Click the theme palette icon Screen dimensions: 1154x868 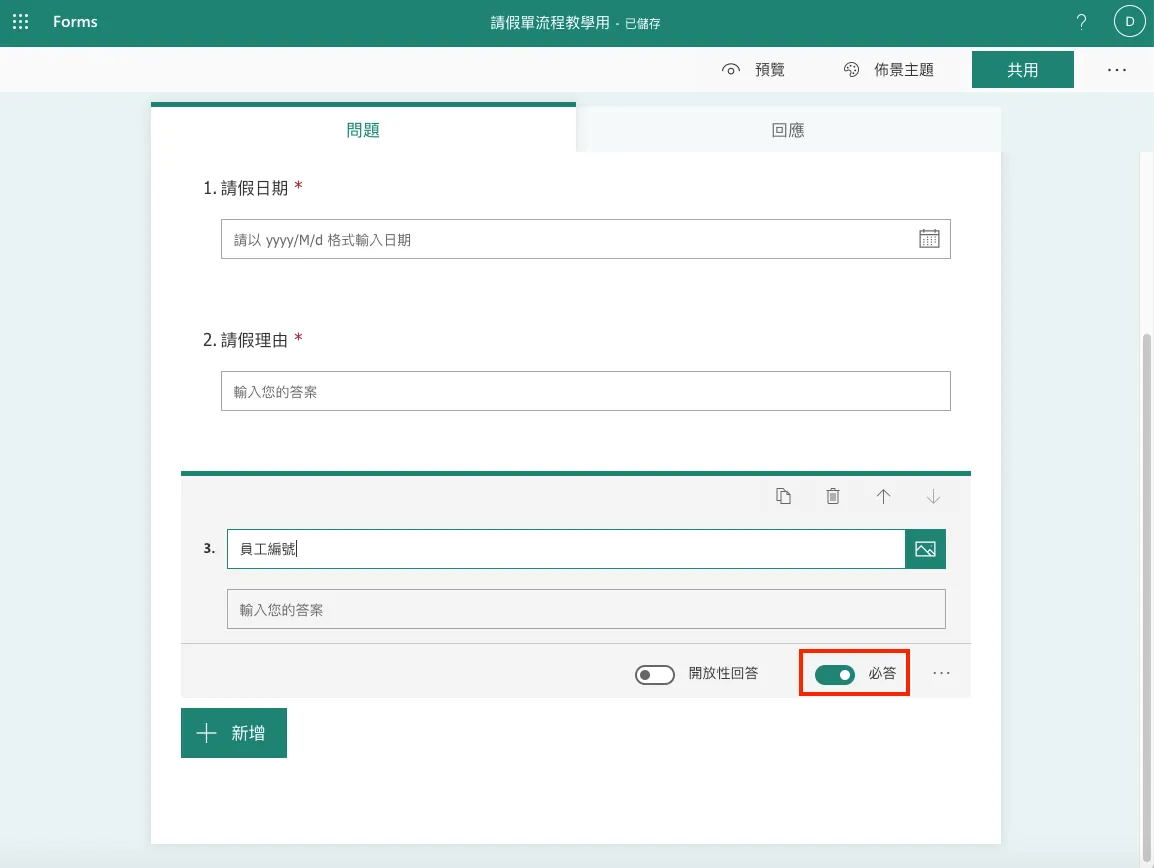pyautogui.click(x=851, y=70)
